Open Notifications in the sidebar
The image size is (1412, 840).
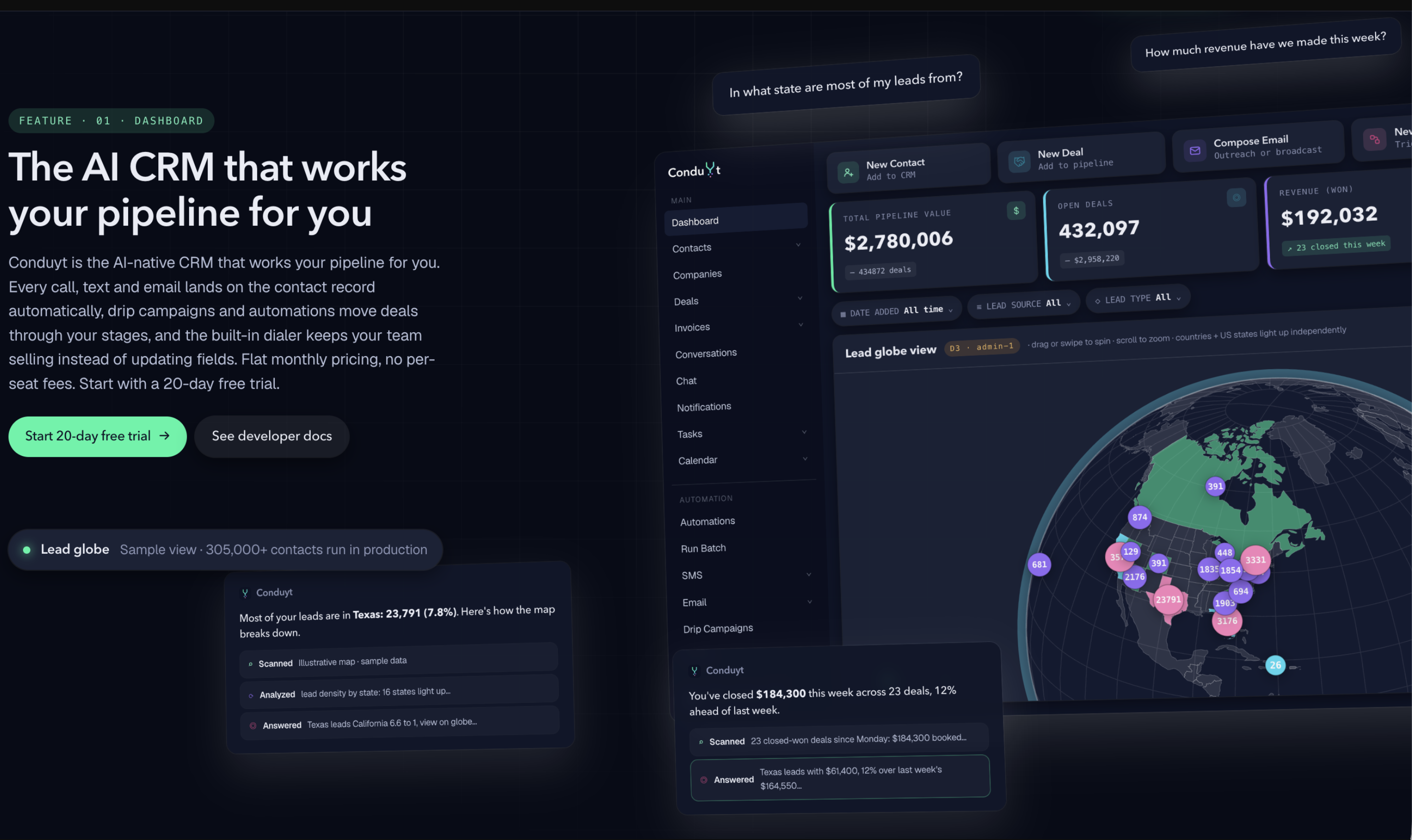[x=704, y=407]
